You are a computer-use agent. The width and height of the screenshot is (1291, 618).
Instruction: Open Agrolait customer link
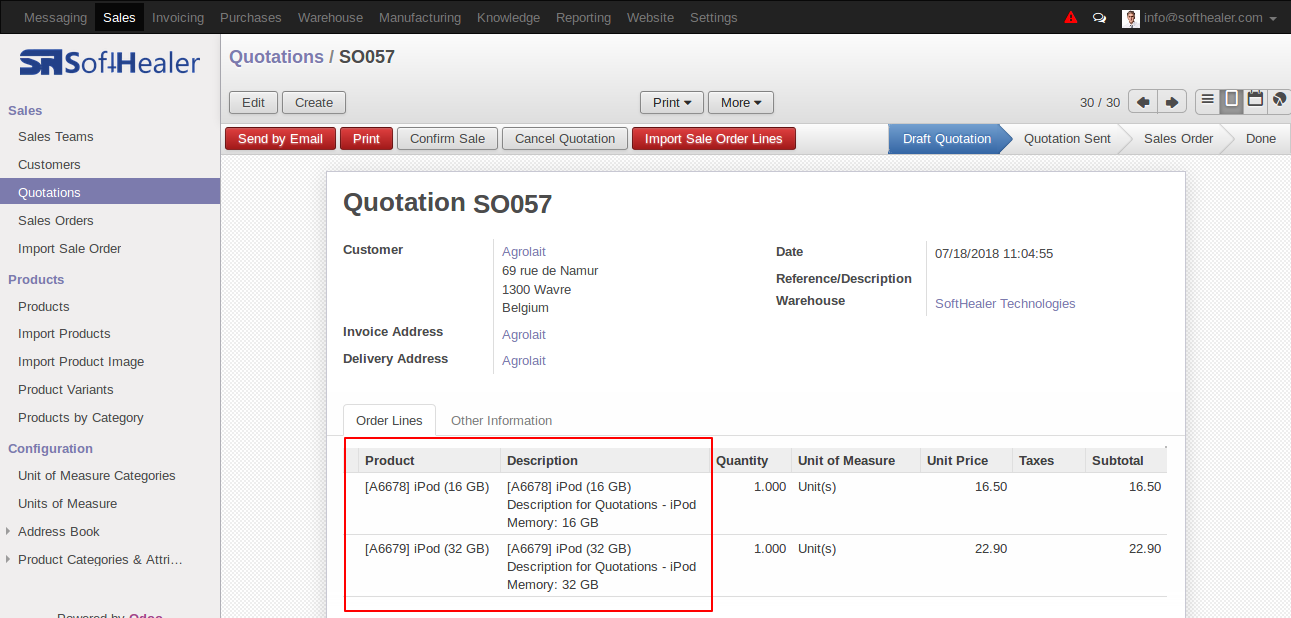[524, 252]
